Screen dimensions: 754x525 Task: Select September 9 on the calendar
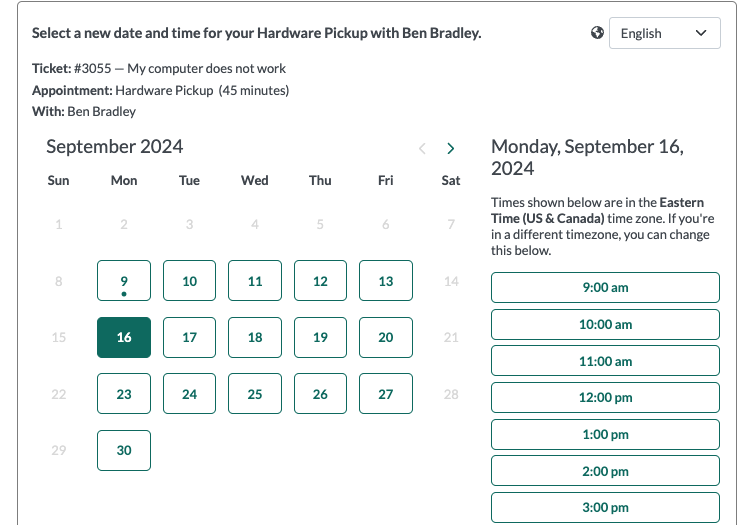tap(124, 281)
